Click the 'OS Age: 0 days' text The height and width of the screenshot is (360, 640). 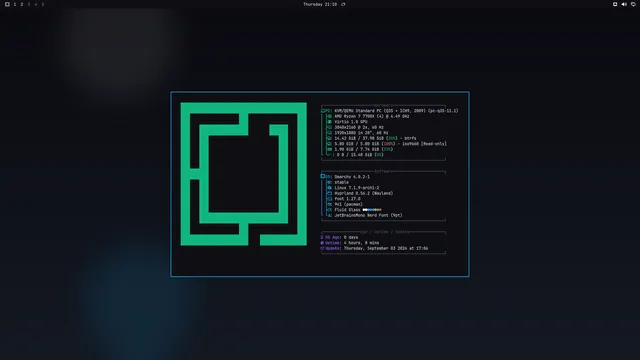pos(339,237)
